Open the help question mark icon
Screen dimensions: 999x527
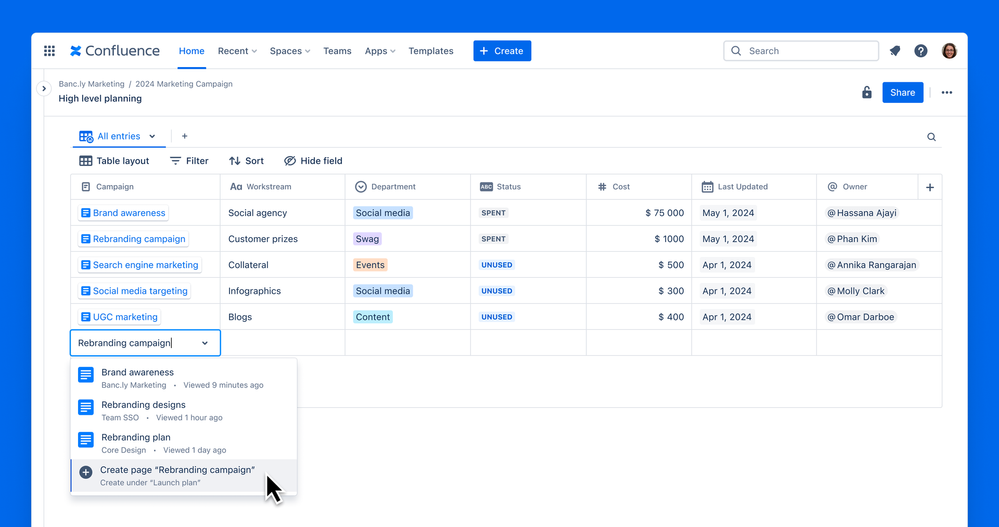[x=921, y=51]
